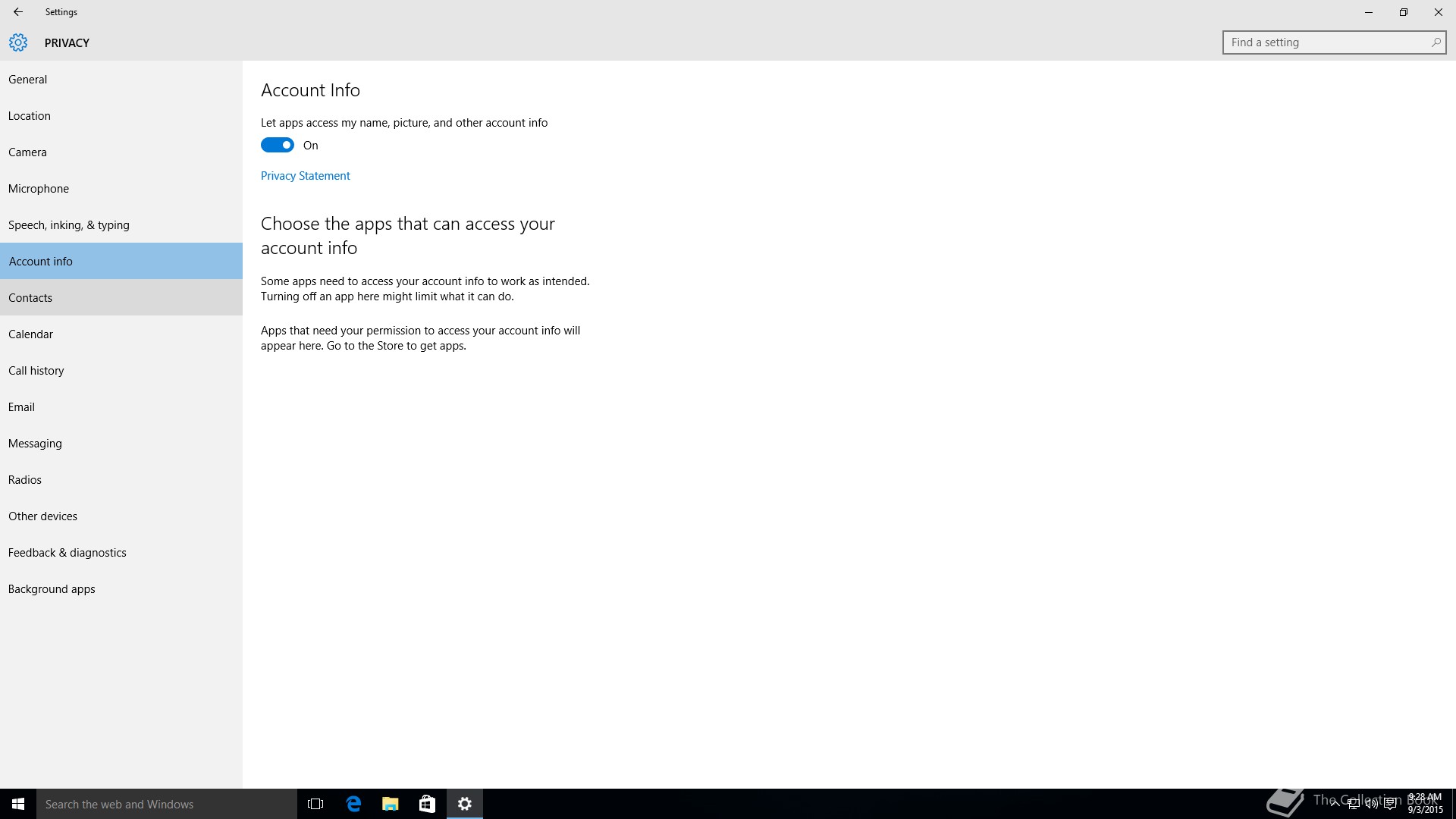
Task: Switch to Location privacy settings
Action: pos(30,115)
